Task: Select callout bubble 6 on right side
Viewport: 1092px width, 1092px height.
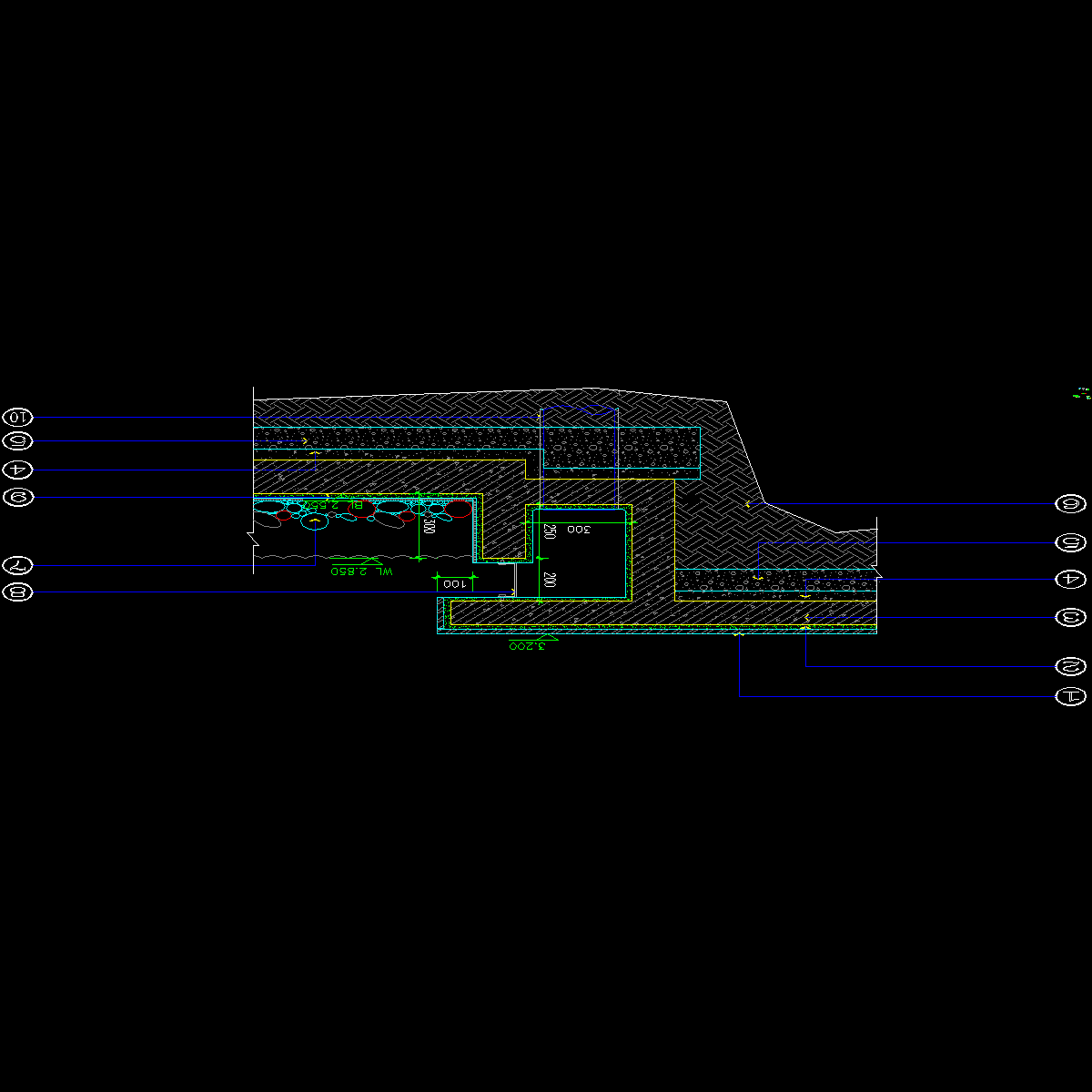Action: (1069, 503)
